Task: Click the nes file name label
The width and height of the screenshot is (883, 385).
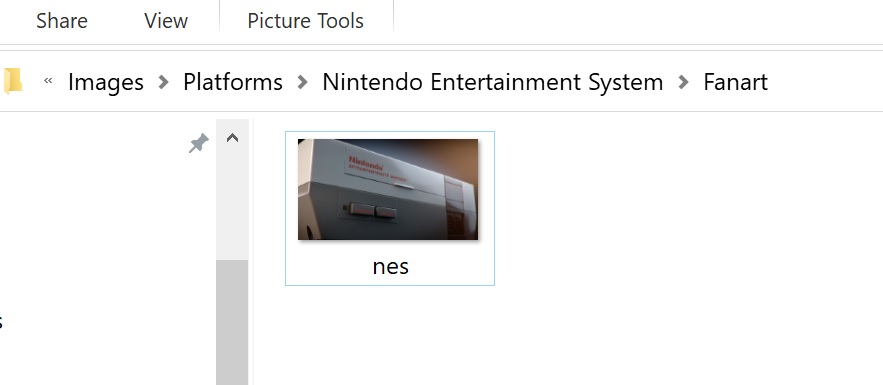Action: (390, 266)
